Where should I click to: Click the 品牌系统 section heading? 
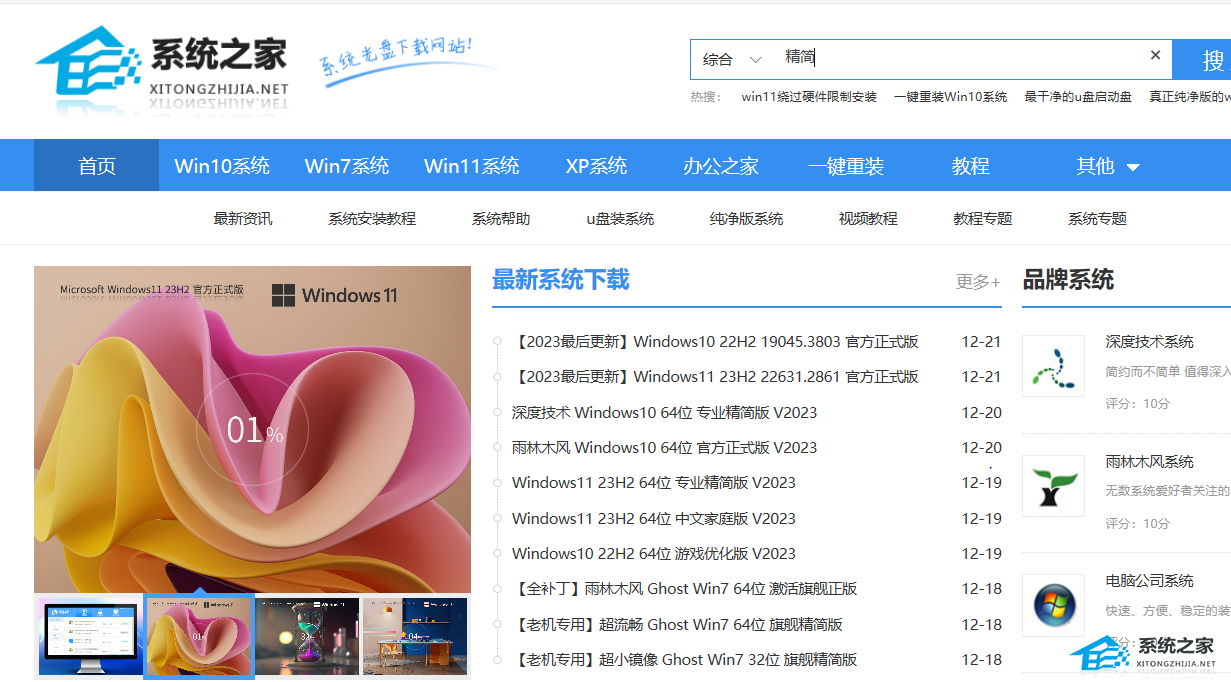tap(1068, 280)
